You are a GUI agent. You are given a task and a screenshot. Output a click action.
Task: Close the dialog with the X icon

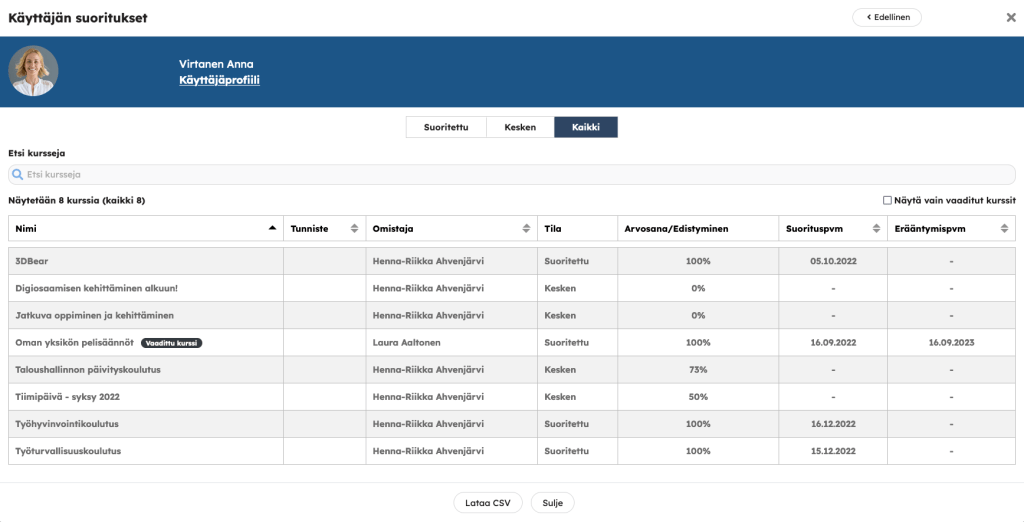(x=1010, y=17)
